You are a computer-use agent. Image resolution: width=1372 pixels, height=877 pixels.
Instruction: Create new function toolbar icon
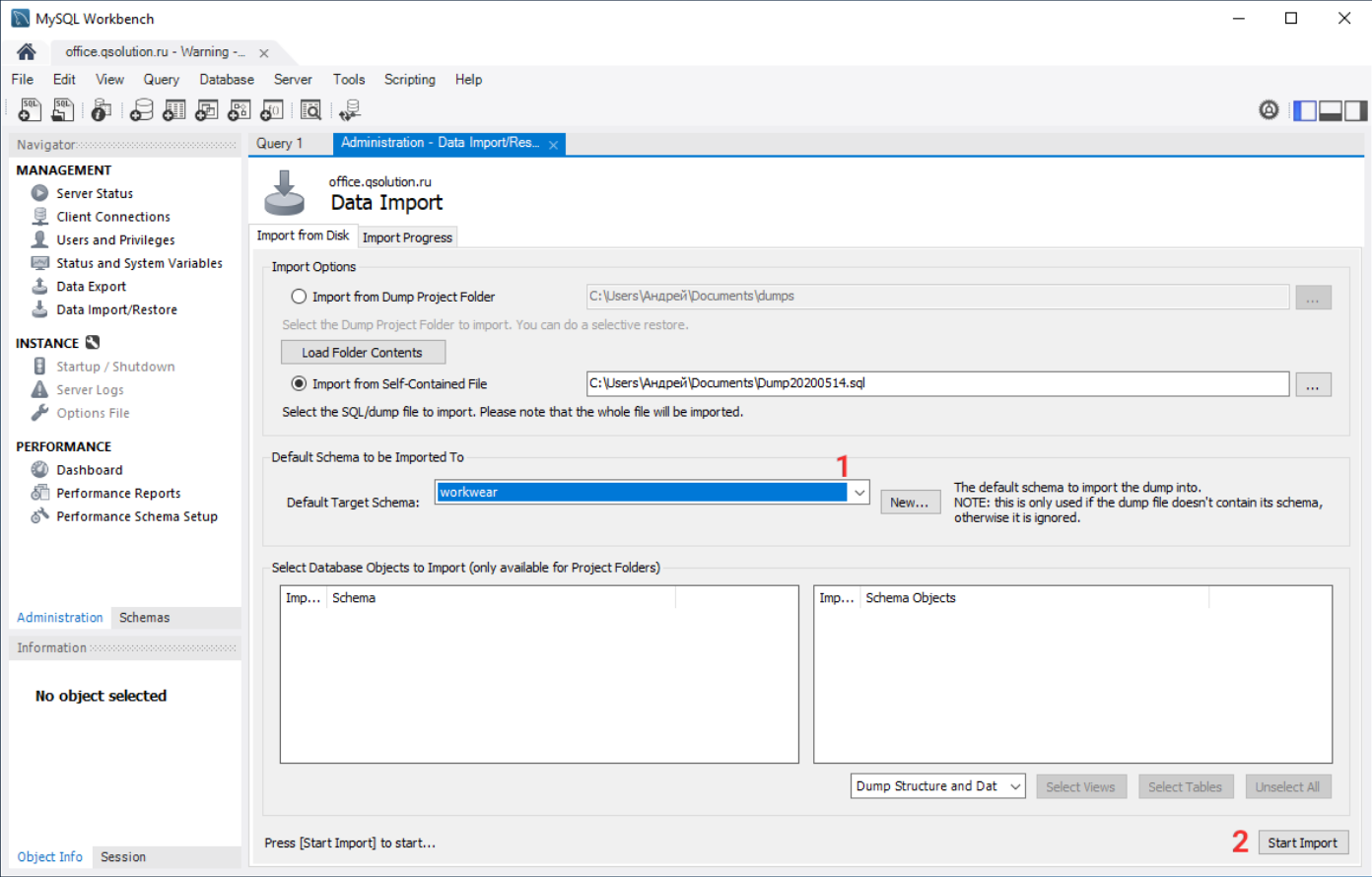(271, 110)
